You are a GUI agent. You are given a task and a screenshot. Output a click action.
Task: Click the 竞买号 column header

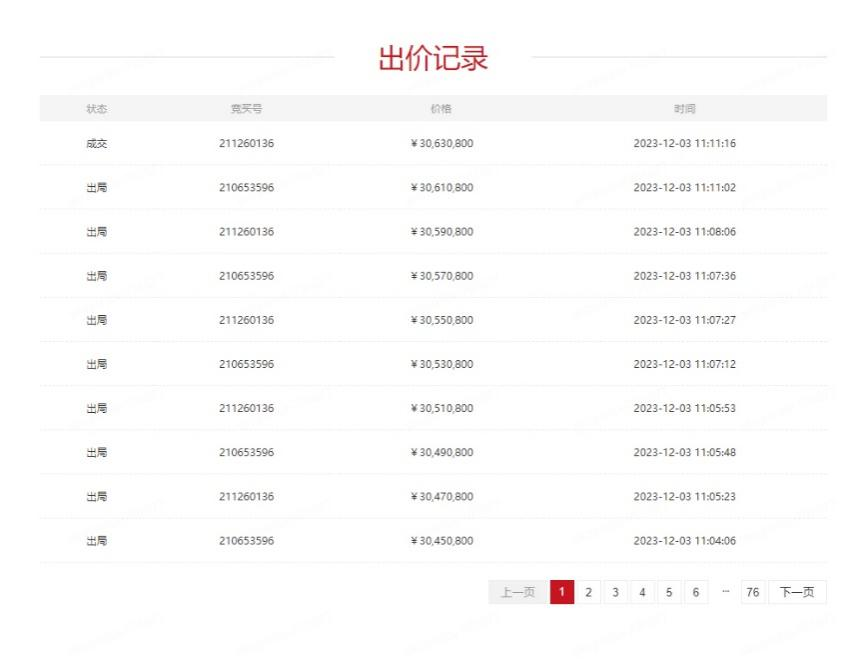click(x=246, y=108)
